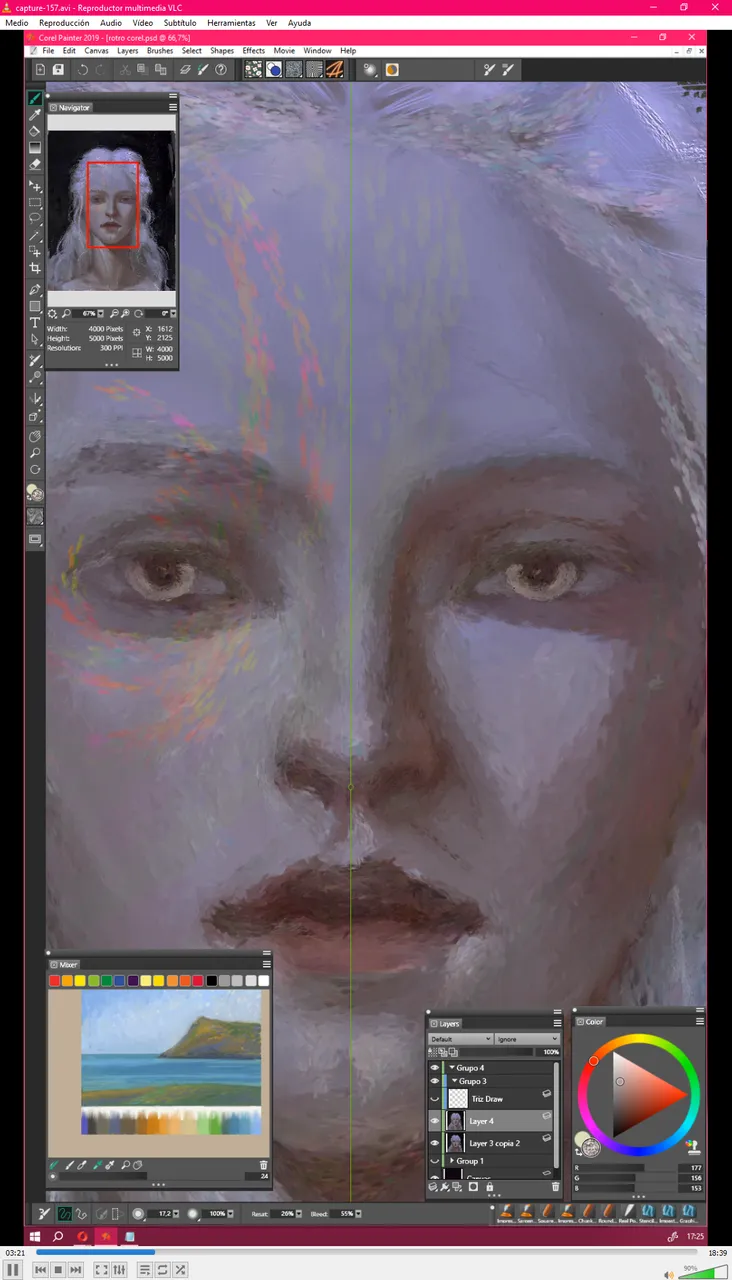Open the Help question mark icon
Image resolution: width=732 pixels, height=1280 pixels.
tap(221, 70)
